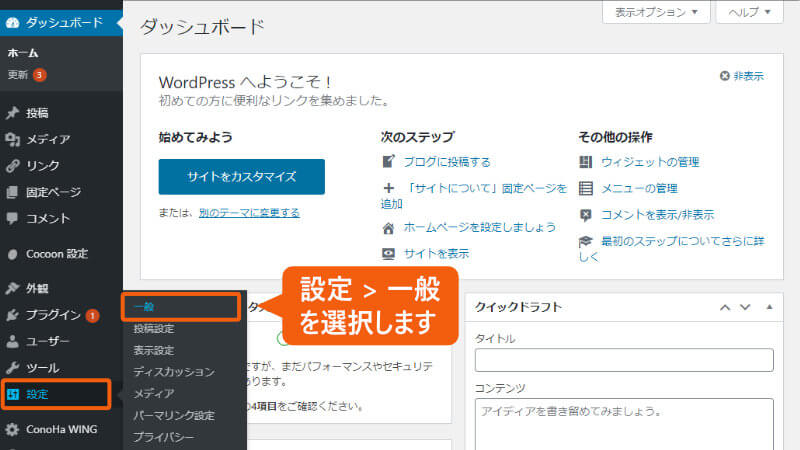Screen dimensions: 800x450
Task: Select 投稿設定 in settings flyout
Action: tap(154, 329)
